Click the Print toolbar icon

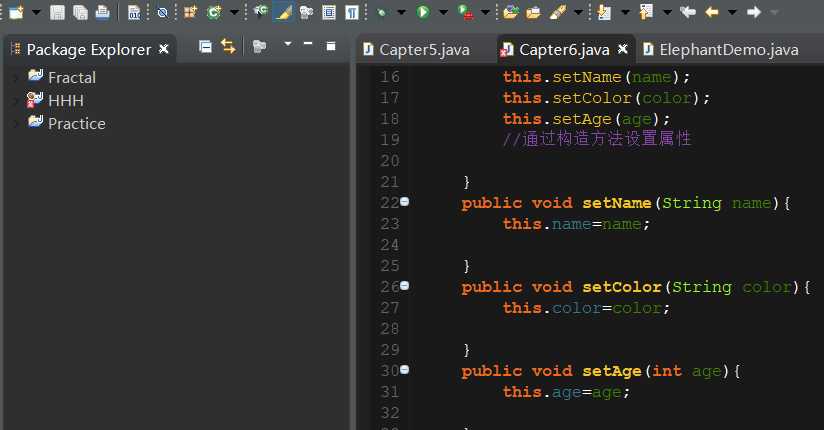click(x=102, y=12)
